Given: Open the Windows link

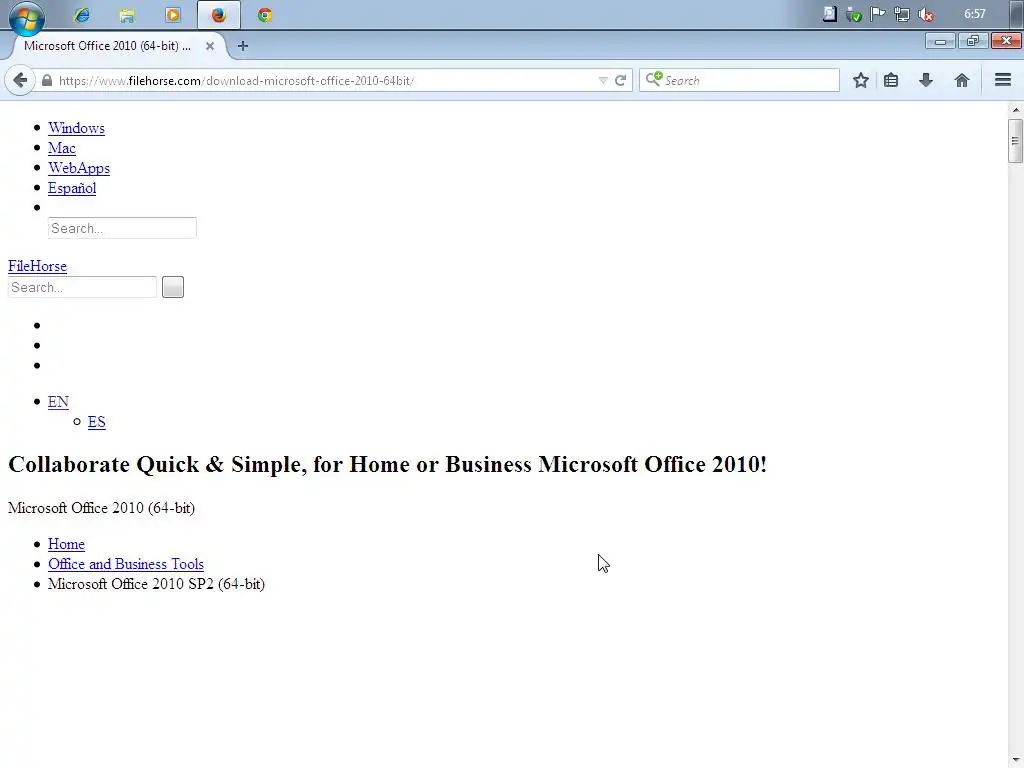Looking at the screenshot, I should 76,128.
